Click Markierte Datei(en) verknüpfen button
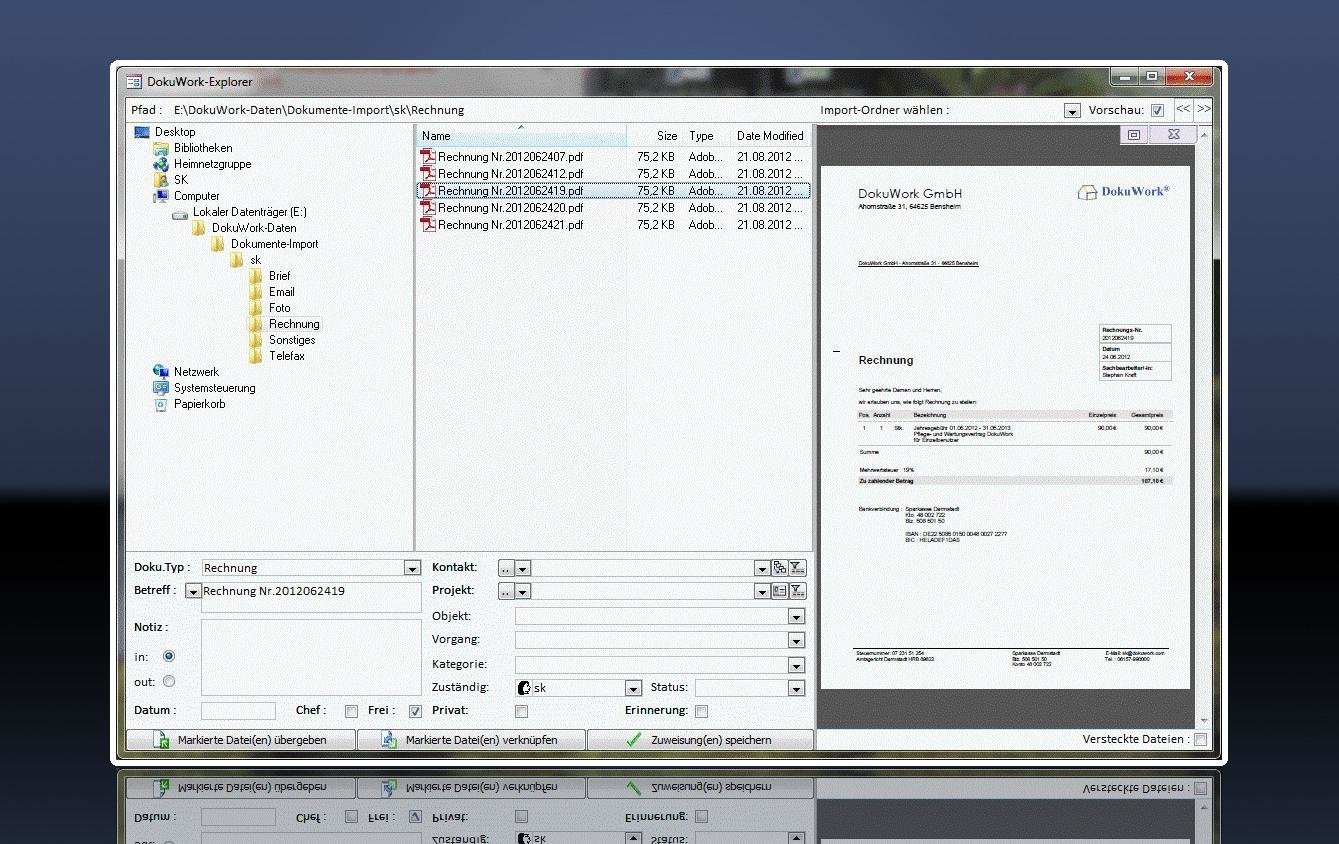This screenshot has width=1339, height=844. pos(470,740)
